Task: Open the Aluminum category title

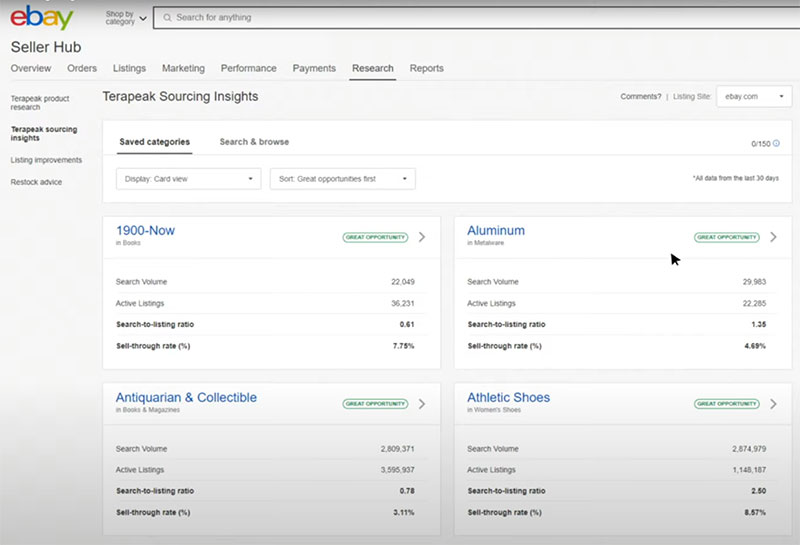Action: pos(496,231)
